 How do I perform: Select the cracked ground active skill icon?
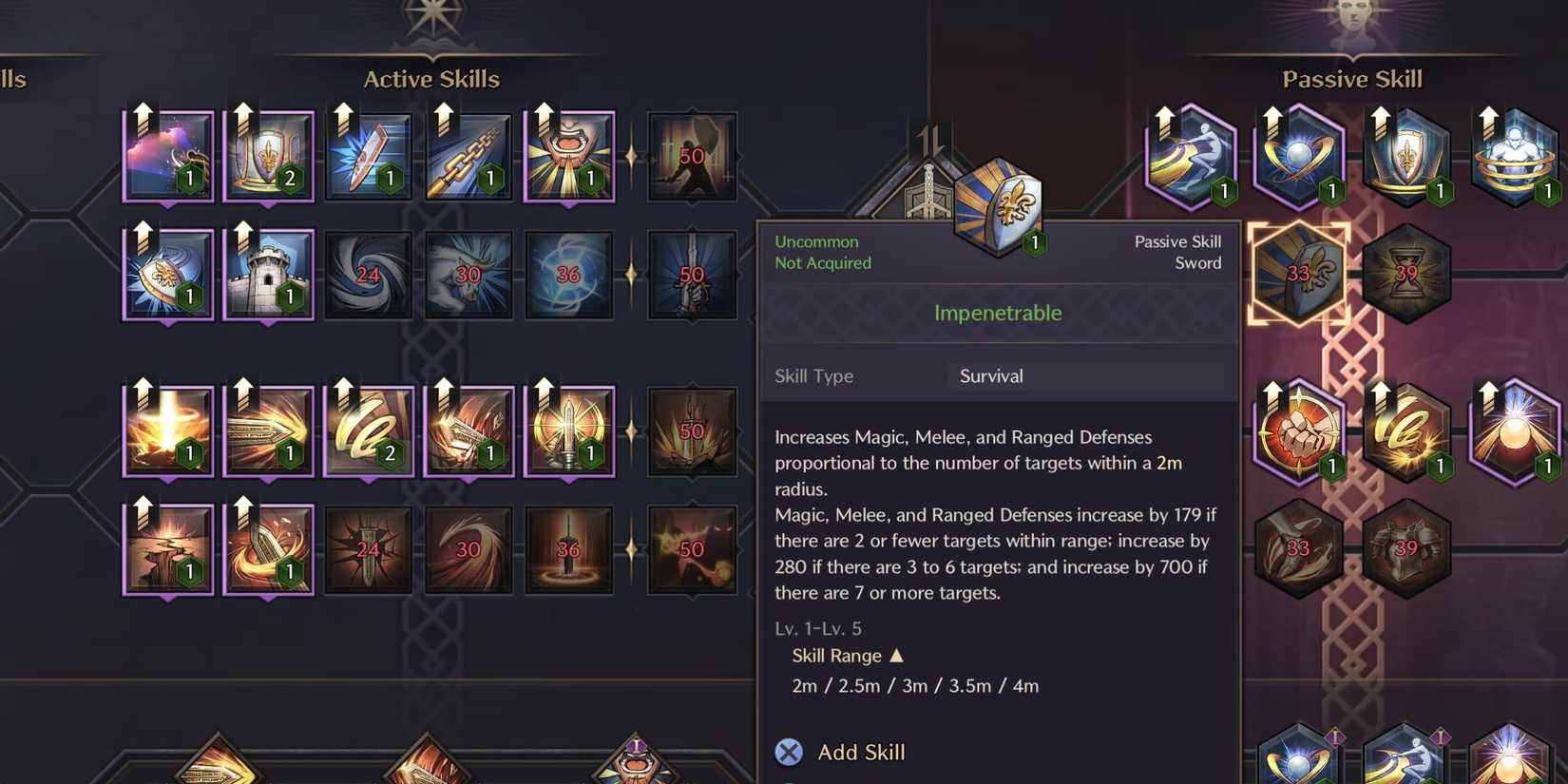[x=168, y=550]
